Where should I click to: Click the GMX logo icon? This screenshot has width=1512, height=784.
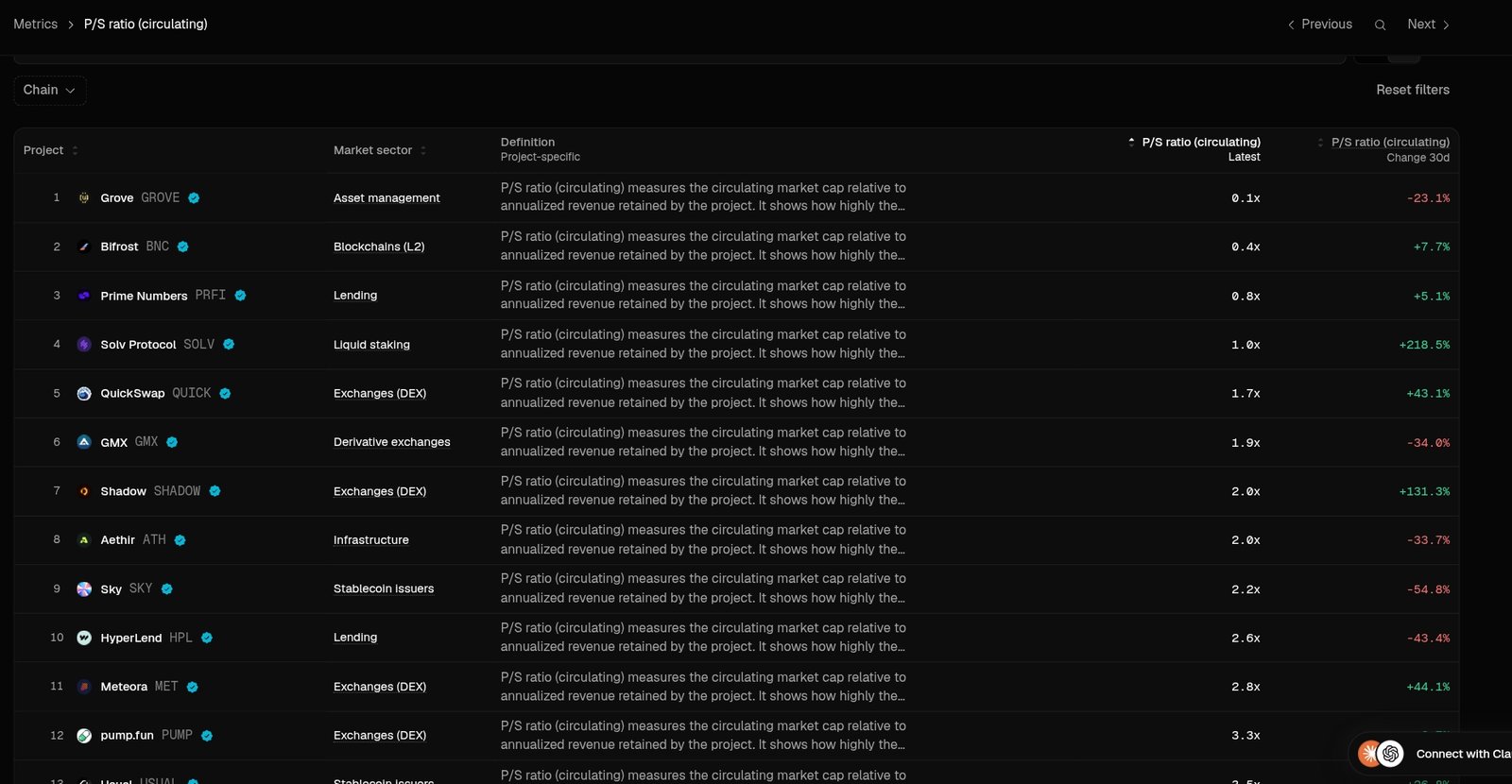tap(84, 442)
